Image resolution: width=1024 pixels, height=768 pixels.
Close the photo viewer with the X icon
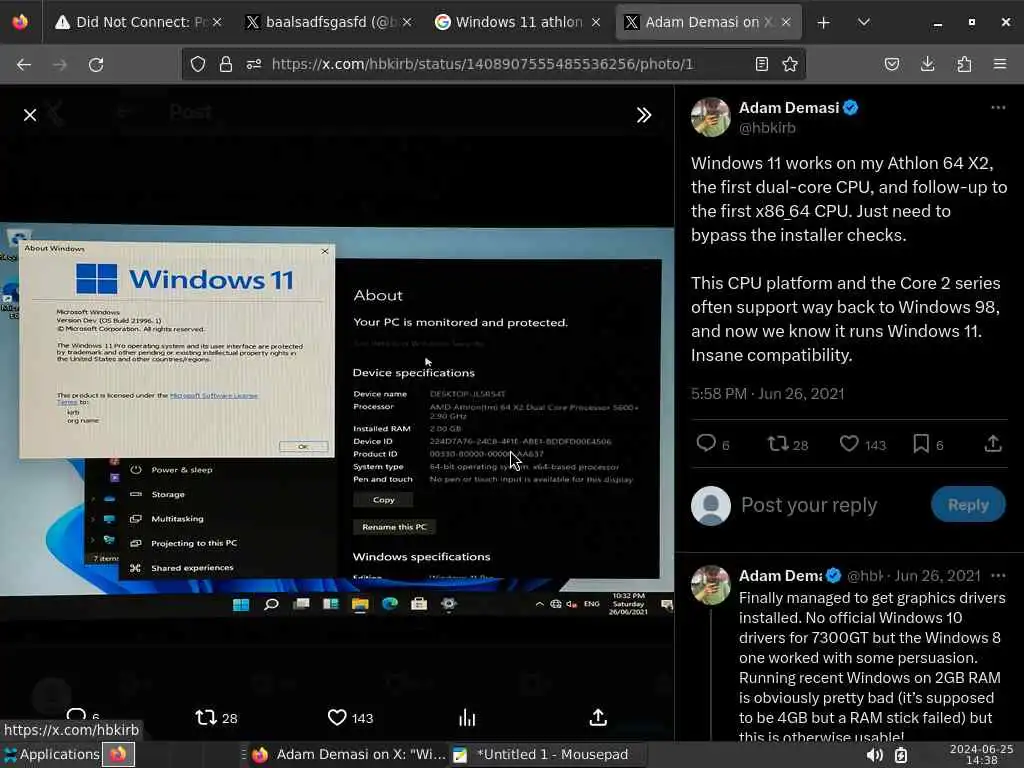[30, 116]
